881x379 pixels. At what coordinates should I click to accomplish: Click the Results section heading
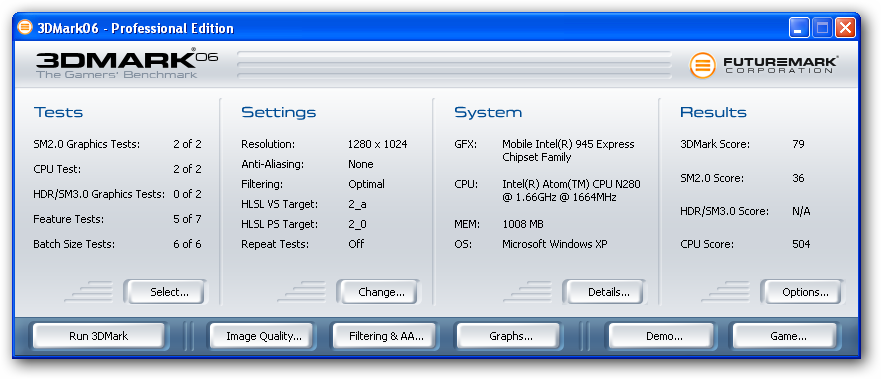point(713,112)
